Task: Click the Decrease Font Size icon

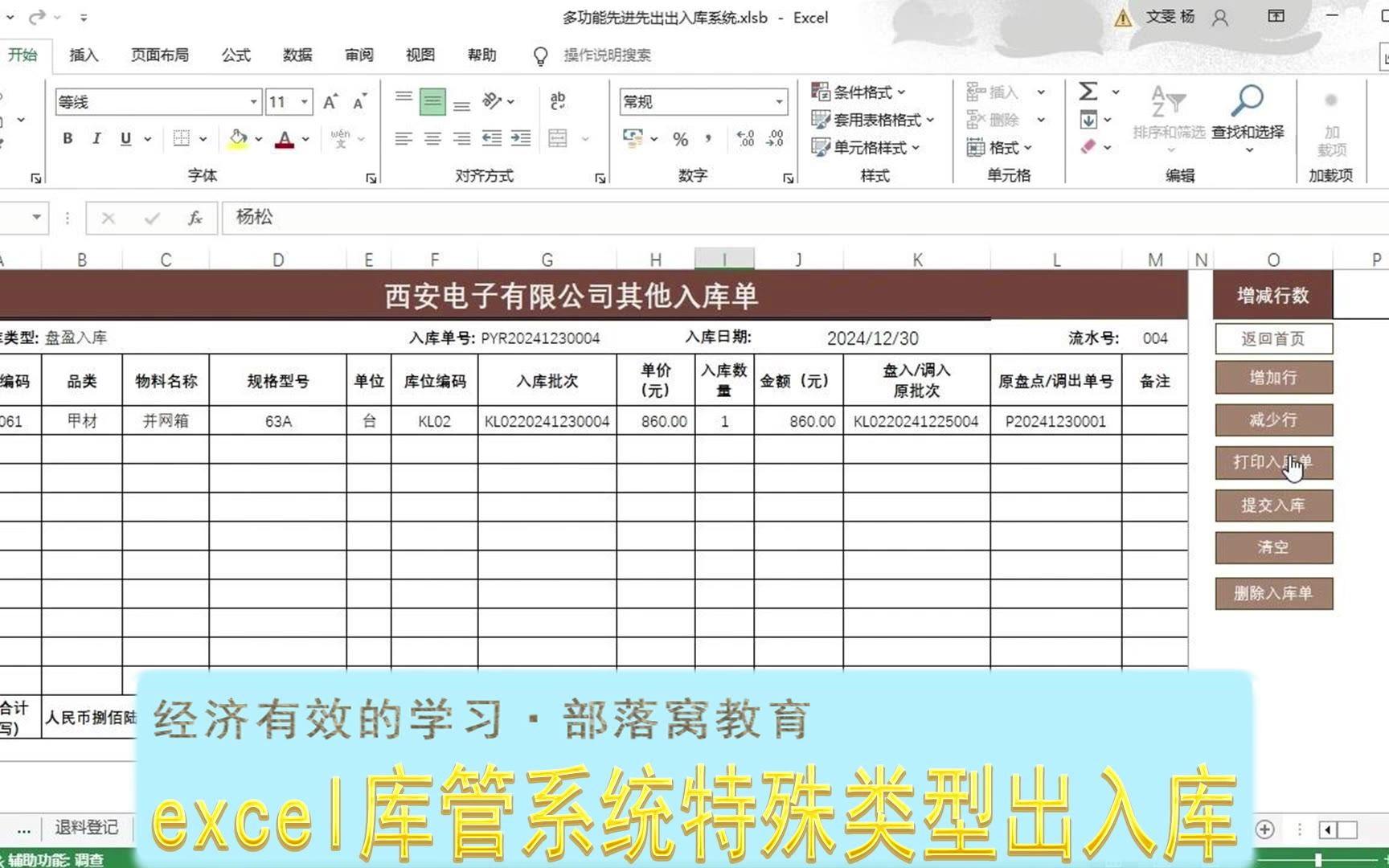Action: pos(359,102)
